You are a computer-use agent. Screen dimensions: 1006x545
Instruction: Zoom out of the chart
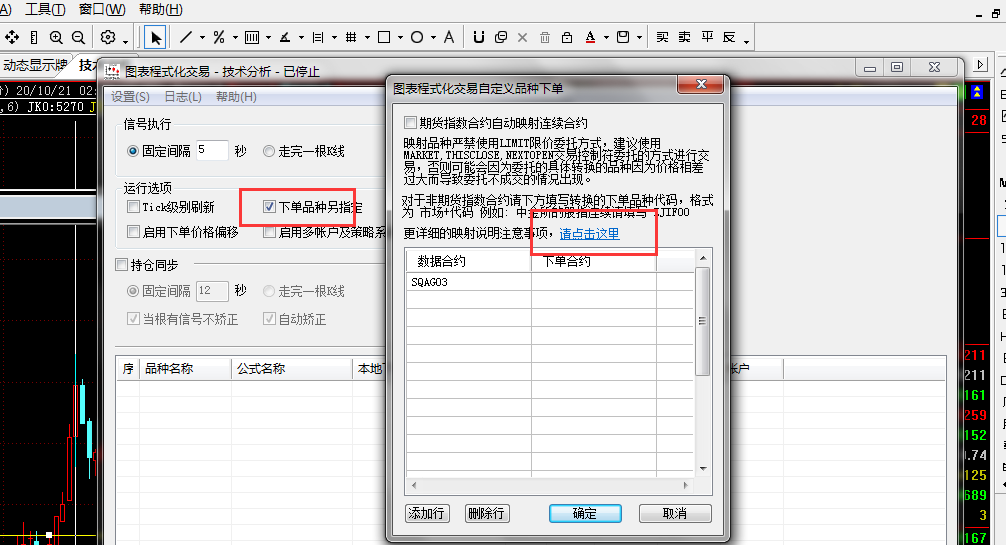tap(78, 37)
